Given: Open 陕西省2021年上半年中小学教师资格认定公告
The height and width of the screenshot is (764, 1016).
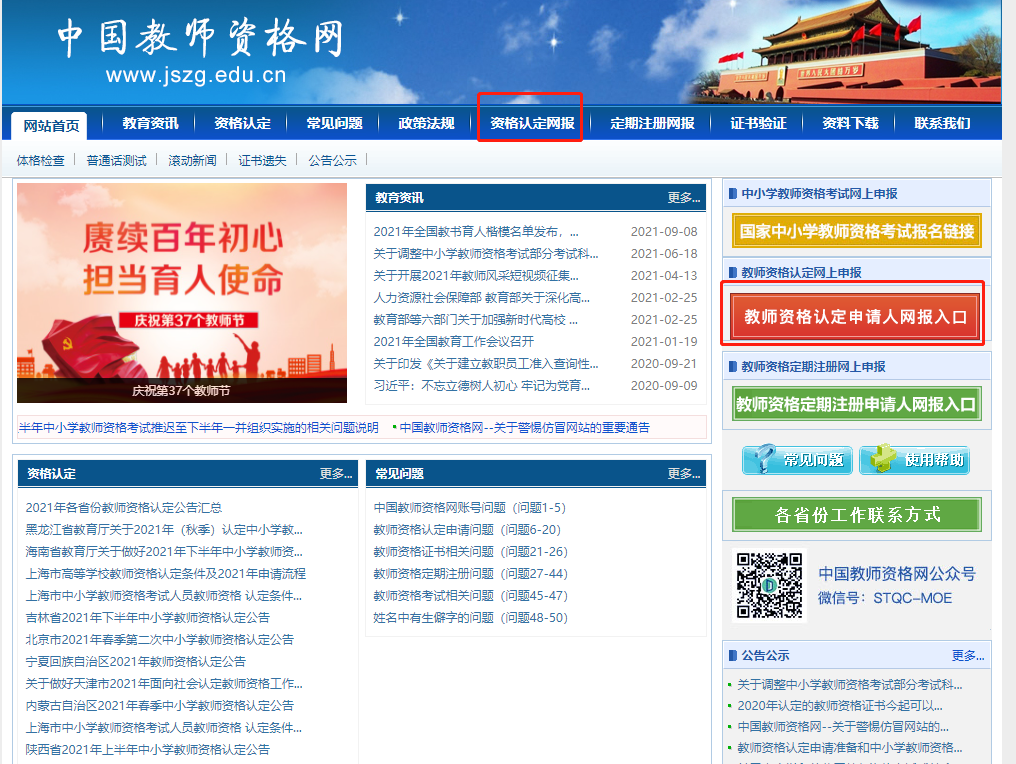Looking at the screenshot, I should point(147,750).
